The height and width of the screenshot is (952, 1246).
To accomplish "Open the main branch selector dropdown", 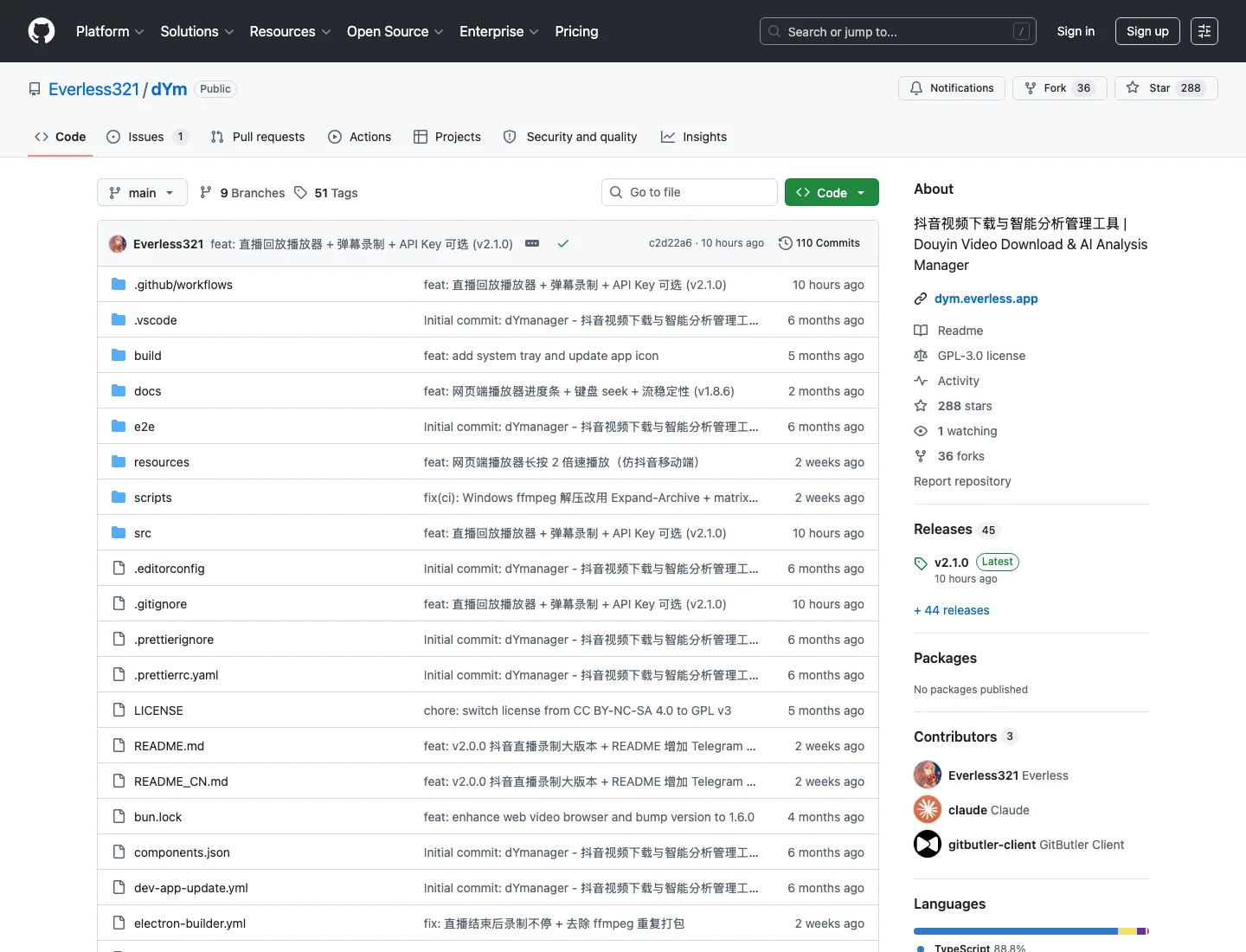I will 142,192.
